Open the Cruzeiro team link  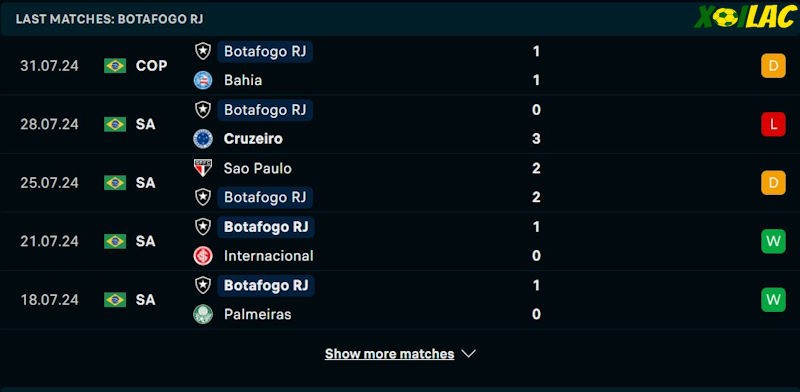253,139
